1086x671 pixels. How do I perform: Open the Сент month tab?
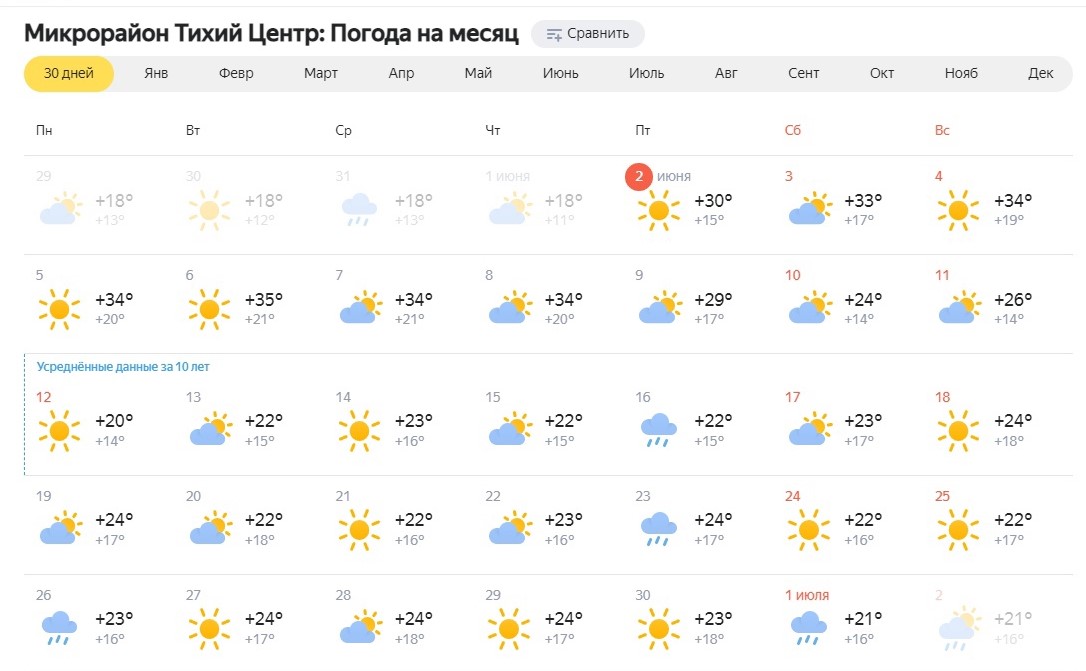click(x=803, y=73)
